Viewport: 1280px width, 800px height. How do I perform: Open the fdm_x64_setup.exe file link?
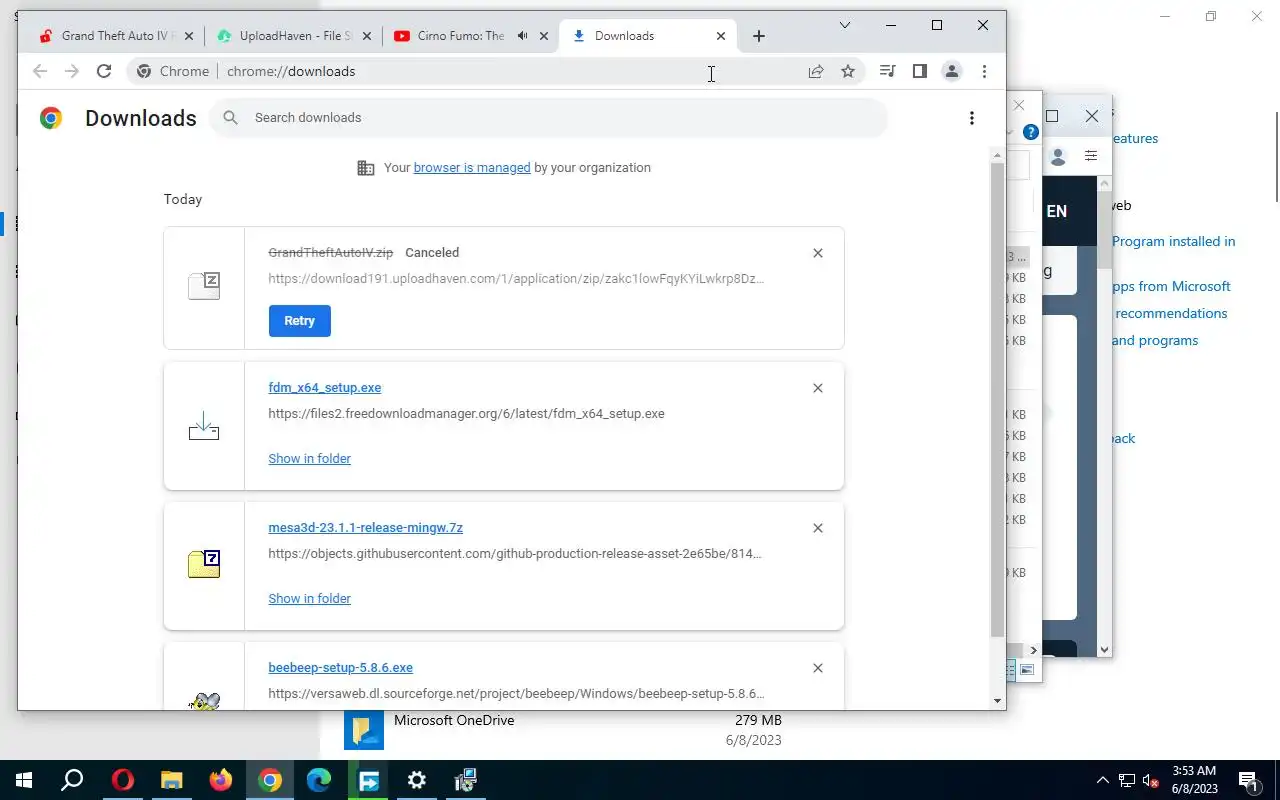[x=325, y=388]
